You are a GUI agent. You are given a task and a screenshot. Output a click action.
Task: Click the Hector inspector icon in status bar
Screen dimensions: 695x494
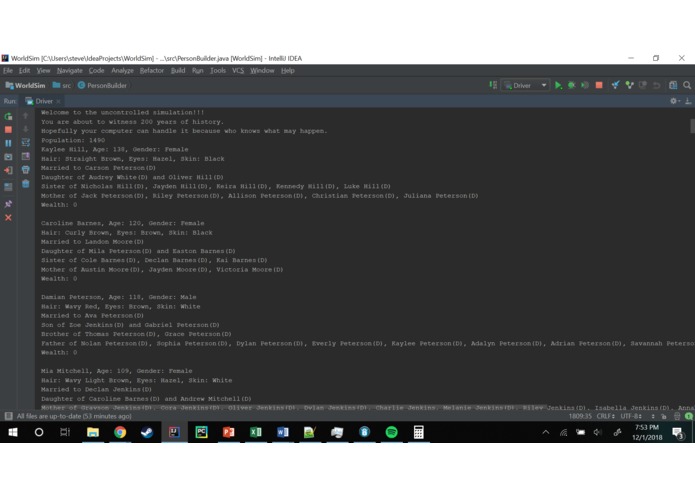(x=677, y=416)
